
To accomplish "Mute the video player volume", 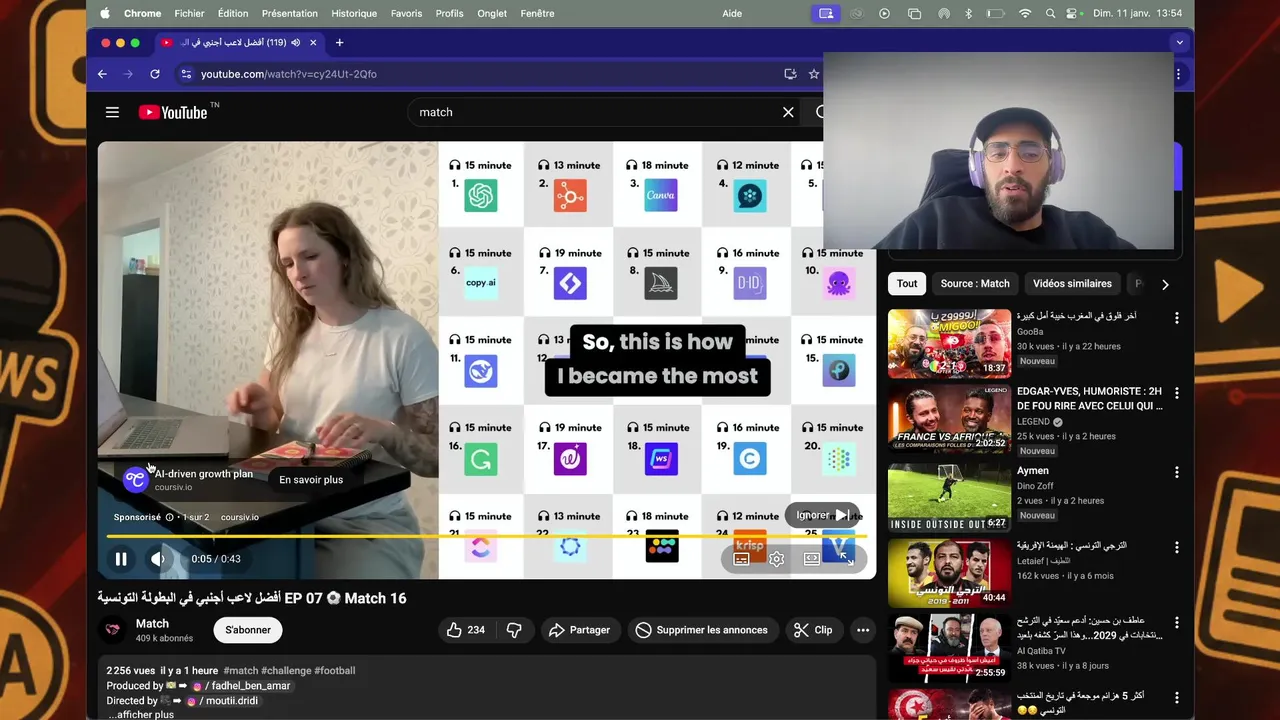I will pos(158,559).
